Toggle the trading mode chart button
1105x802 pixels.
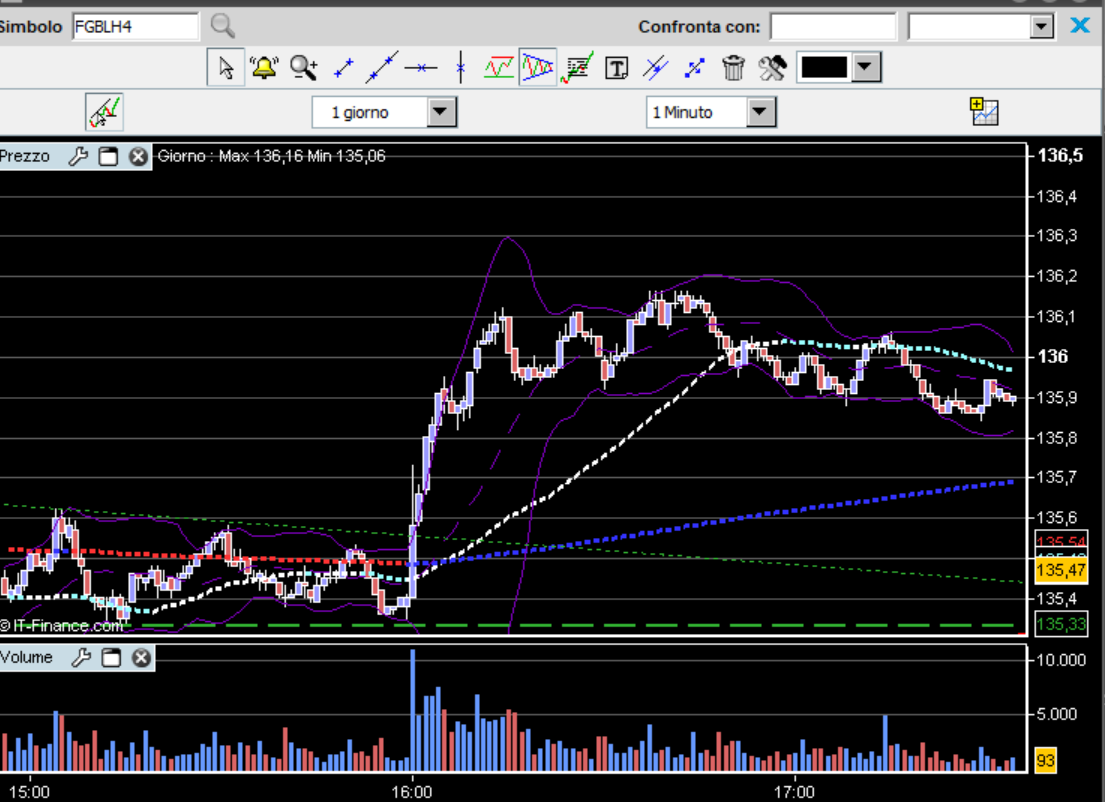(104, 112)
